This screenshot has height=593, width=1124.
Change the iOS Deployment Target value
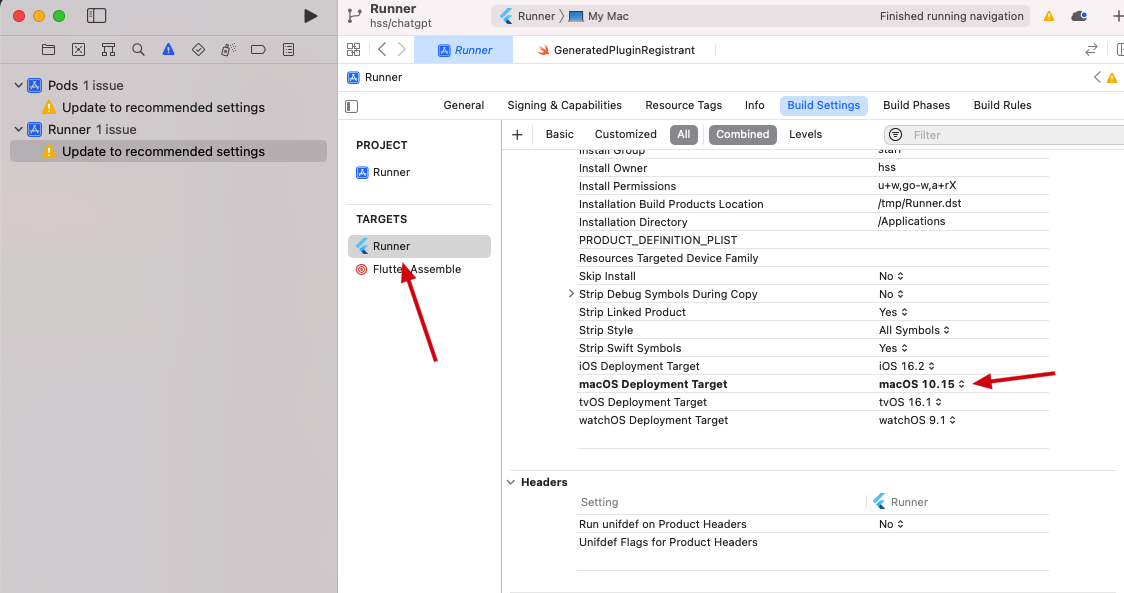coord(907,366)
